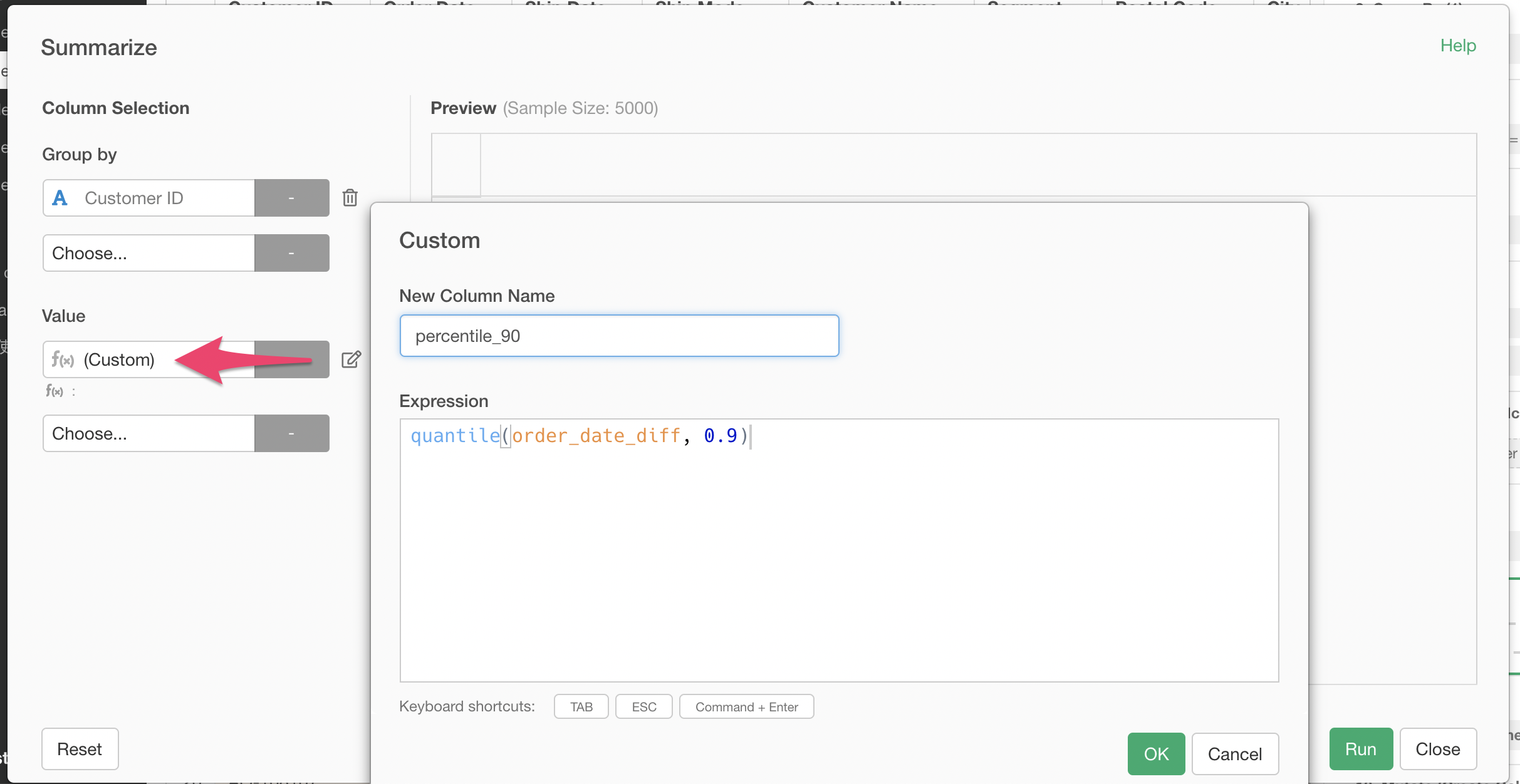The image size is (1520, 784).
Task: Open the (Custom) value column dropdown
Action: point(149,359)
